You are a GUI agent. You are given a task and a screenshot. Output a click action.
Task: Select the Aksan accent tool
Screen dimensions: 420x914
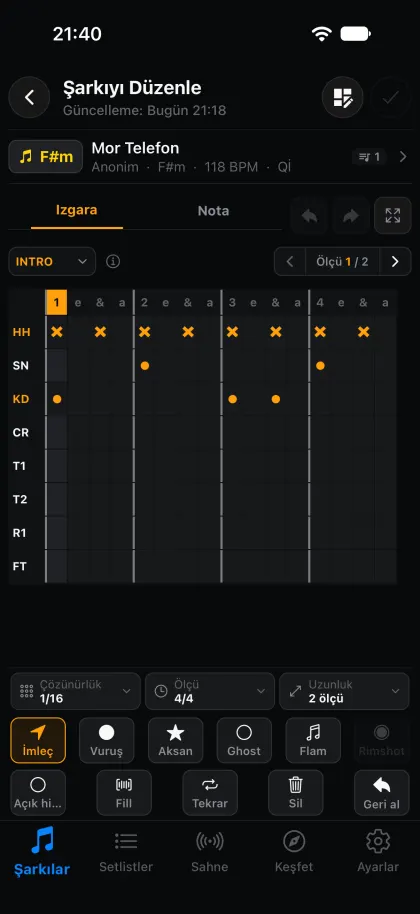[175, 740]
